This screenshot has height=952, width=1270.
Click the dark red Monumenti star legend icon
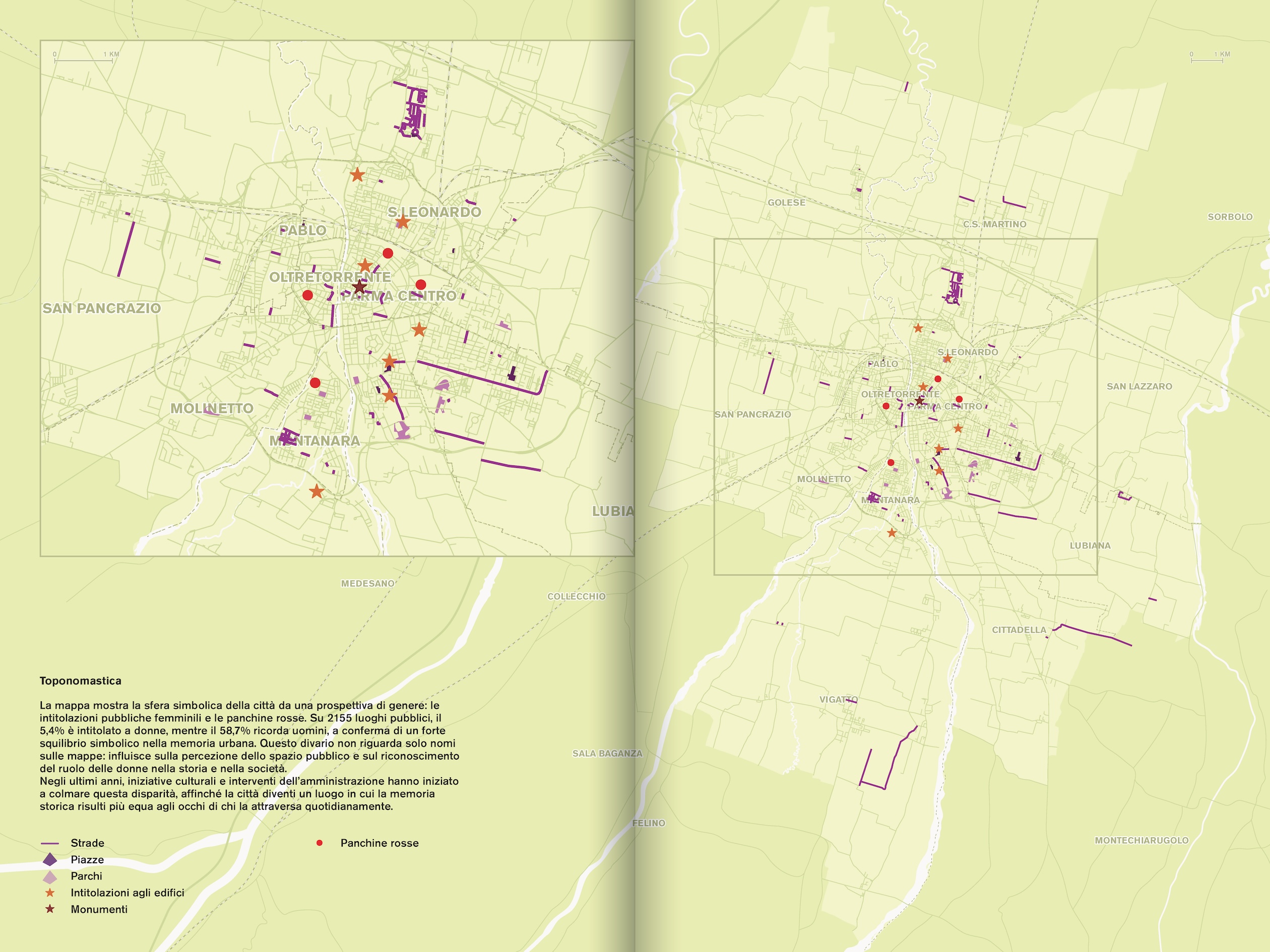[x=50, y=909]
